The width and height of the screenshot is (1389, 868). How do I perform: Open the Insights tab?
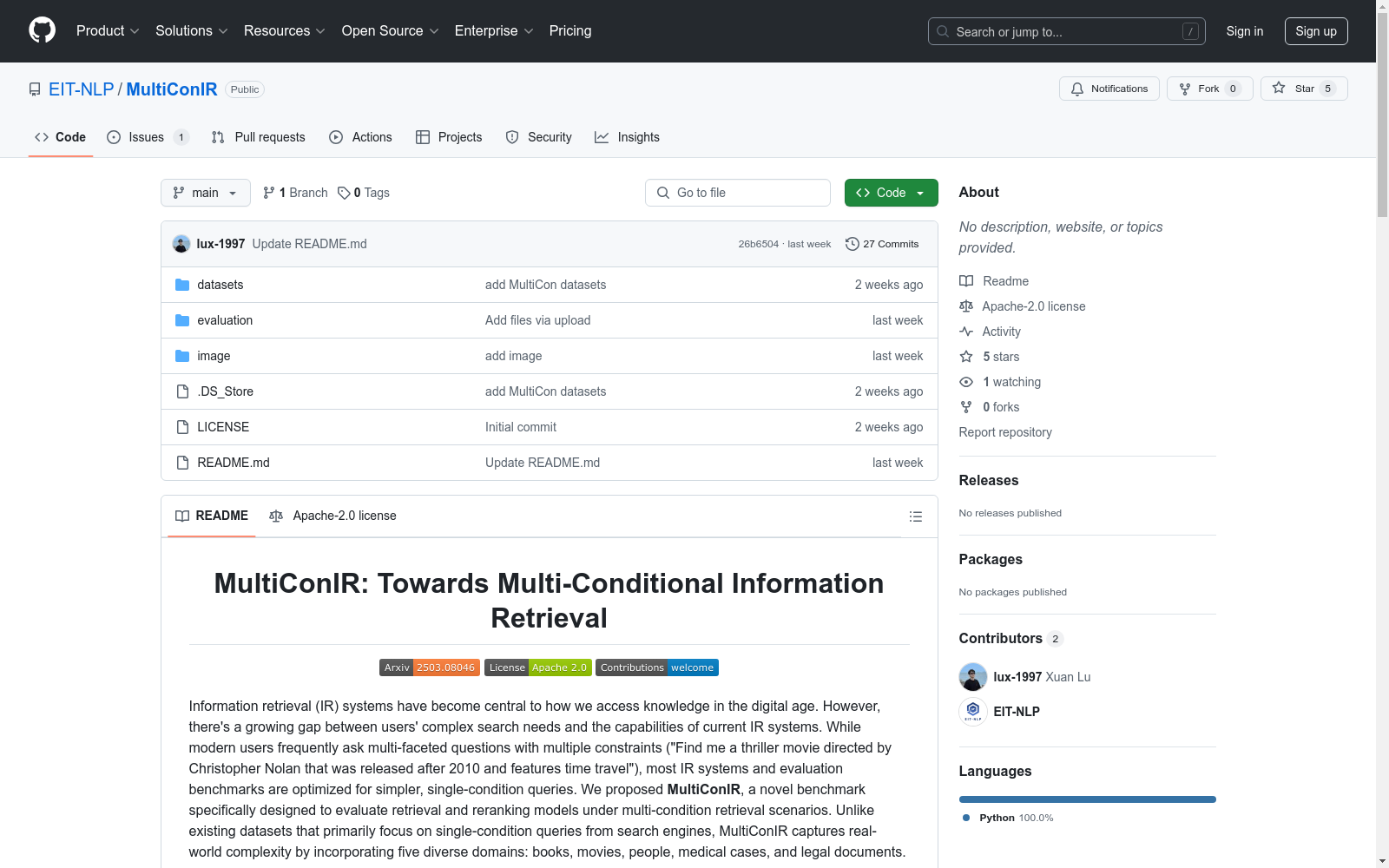coord(628,137)
